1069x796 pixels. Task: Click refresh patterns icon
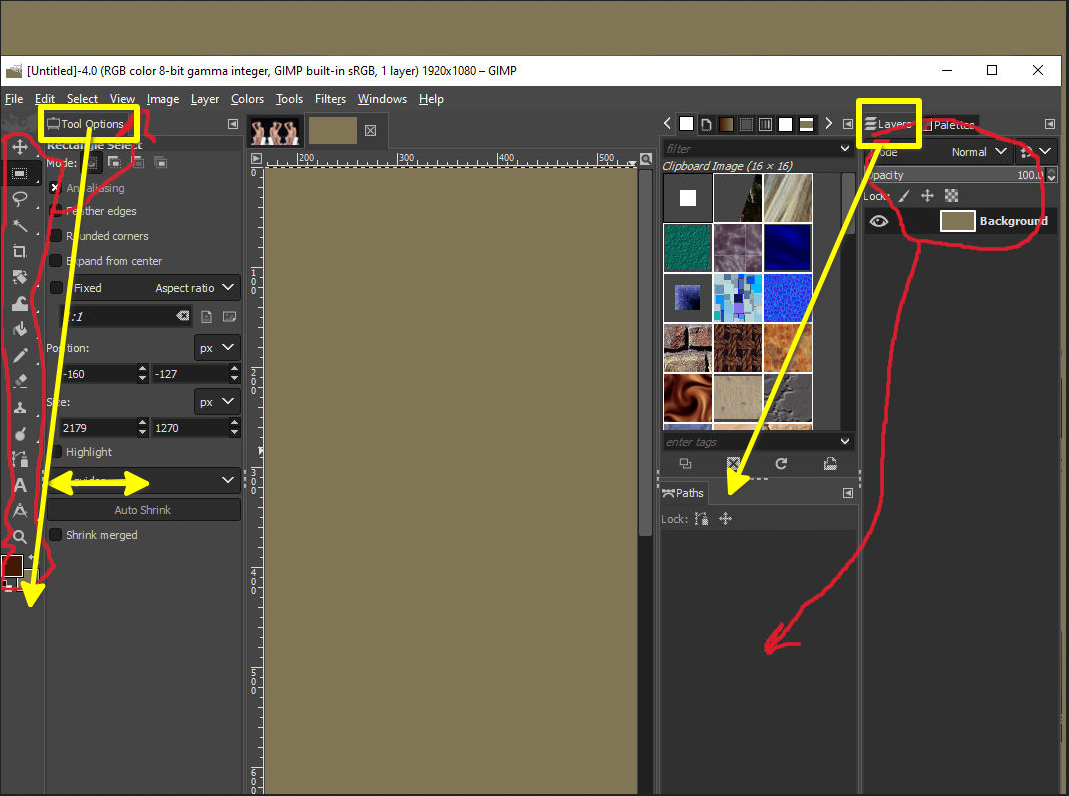click(781, 463)
